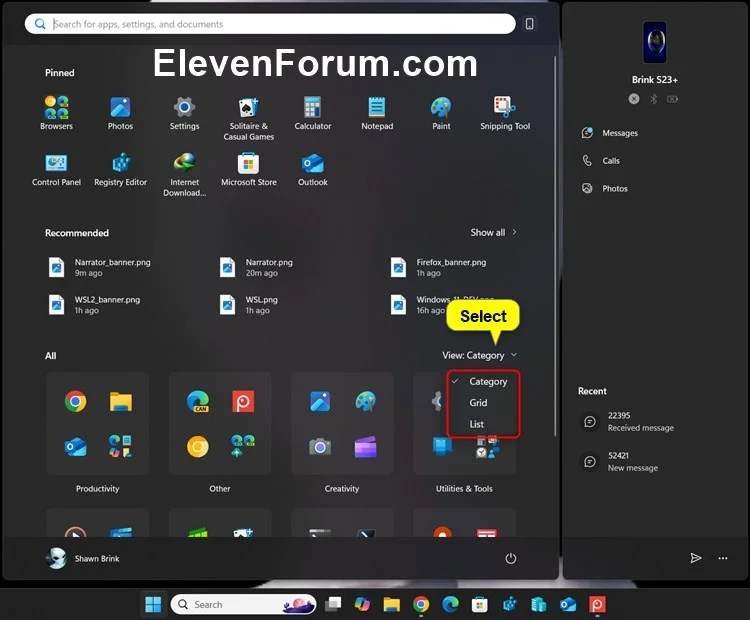This screenshot has width=750, height=620.
Task: Open new message from 52421
Action: pos(620,462)
